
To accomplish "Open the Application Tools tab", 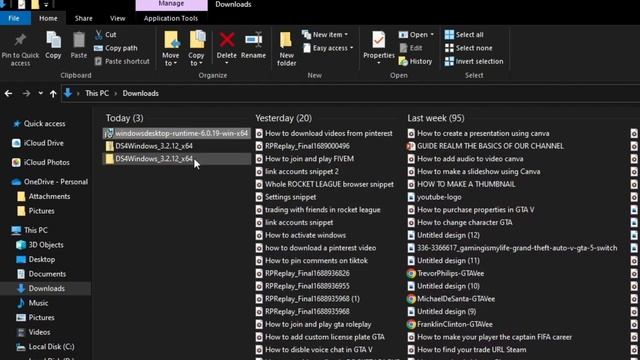I will click(x=171, y=18).
